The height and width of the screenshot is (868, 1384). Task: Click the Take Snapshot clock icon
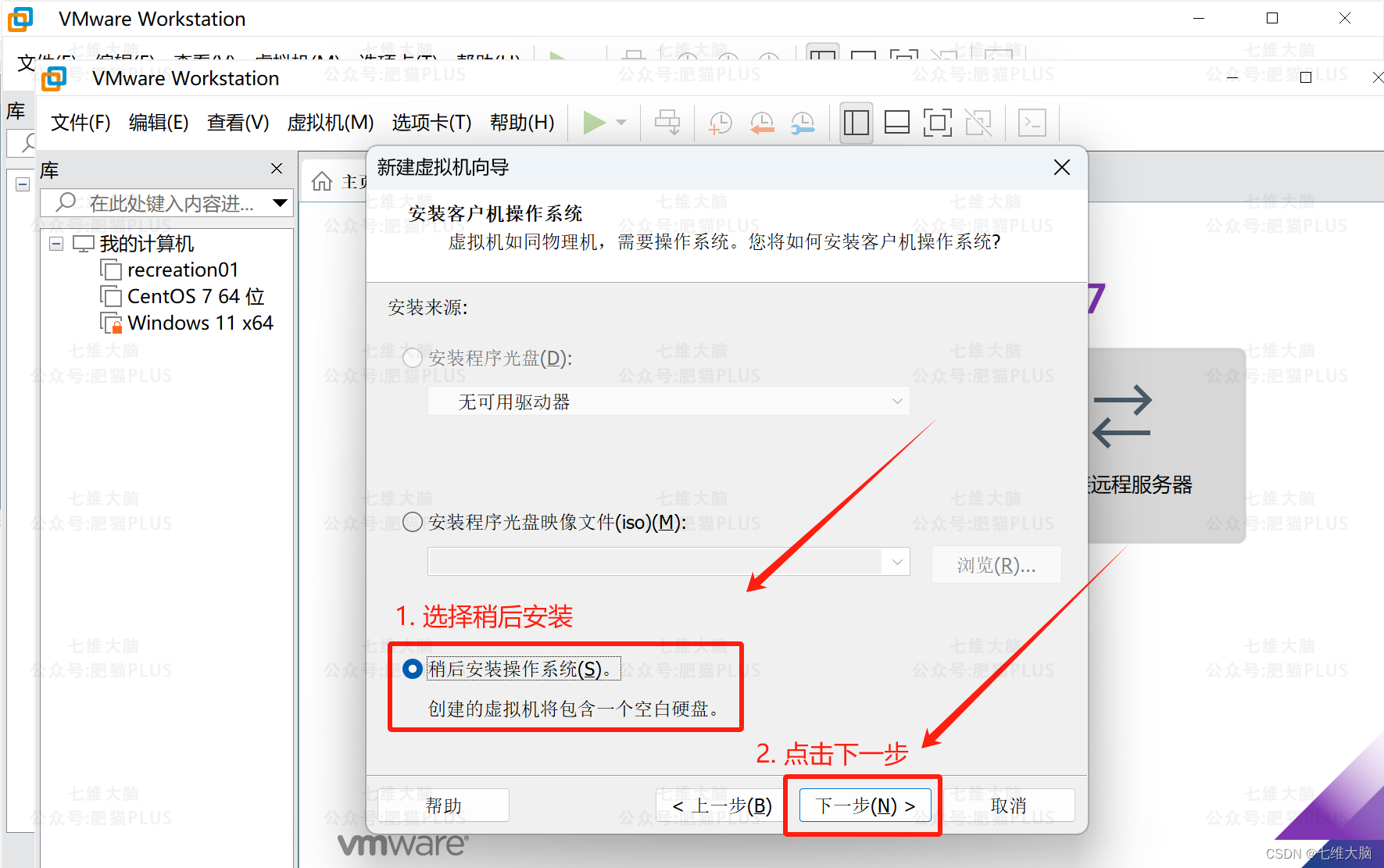(720, 123)
